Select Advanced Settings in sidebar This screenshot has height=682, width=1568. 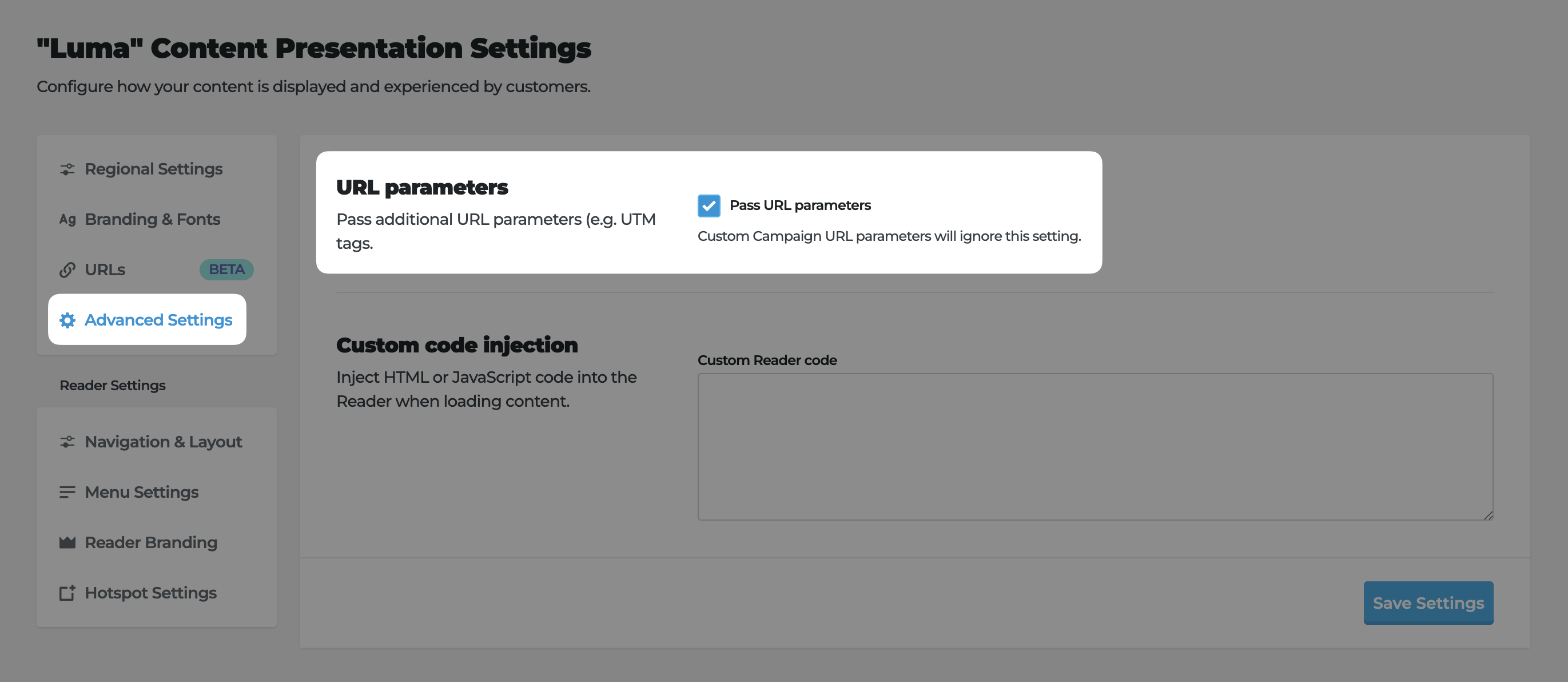click(158, 320)
